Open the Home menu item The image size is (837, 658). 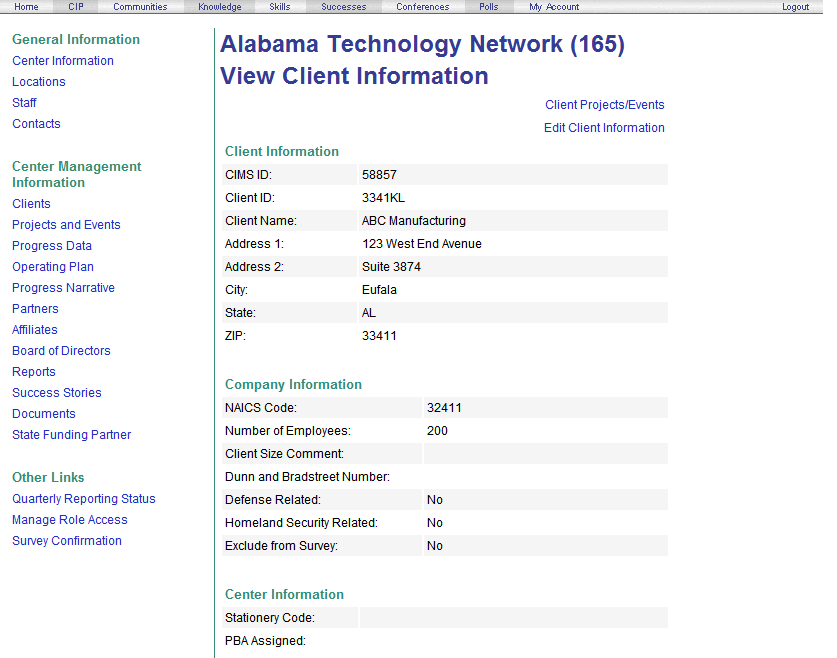pyautogui.click(x=26, y=7)
